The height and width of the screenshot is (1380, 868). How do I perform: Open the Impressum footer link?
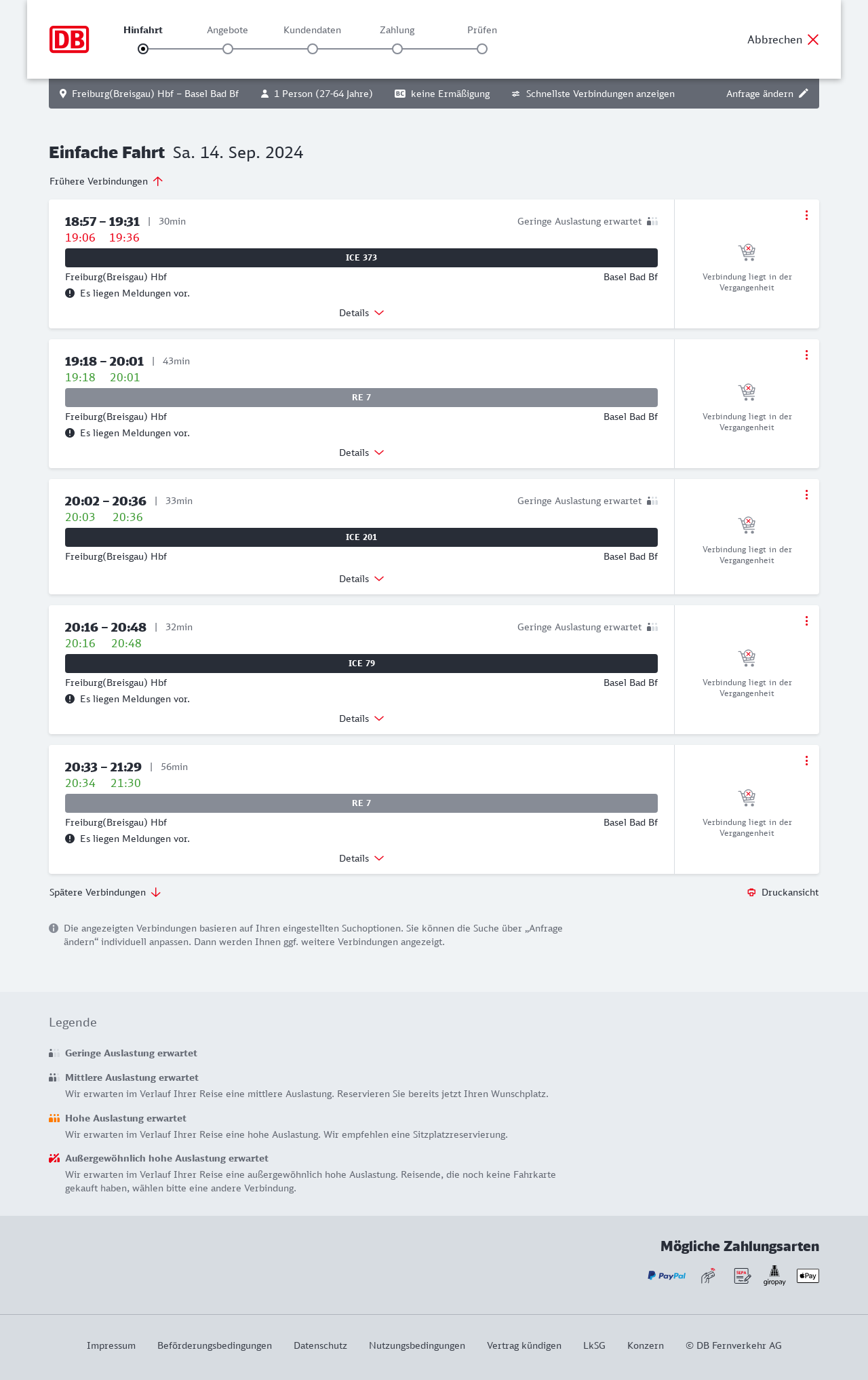[x=111, y=1345]
